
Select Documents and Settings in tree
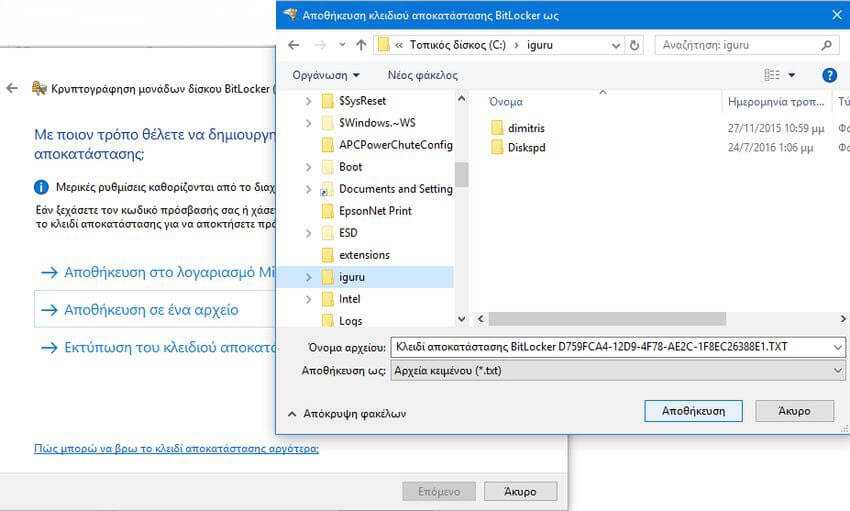pyautogui.click(x=387, y=189)
